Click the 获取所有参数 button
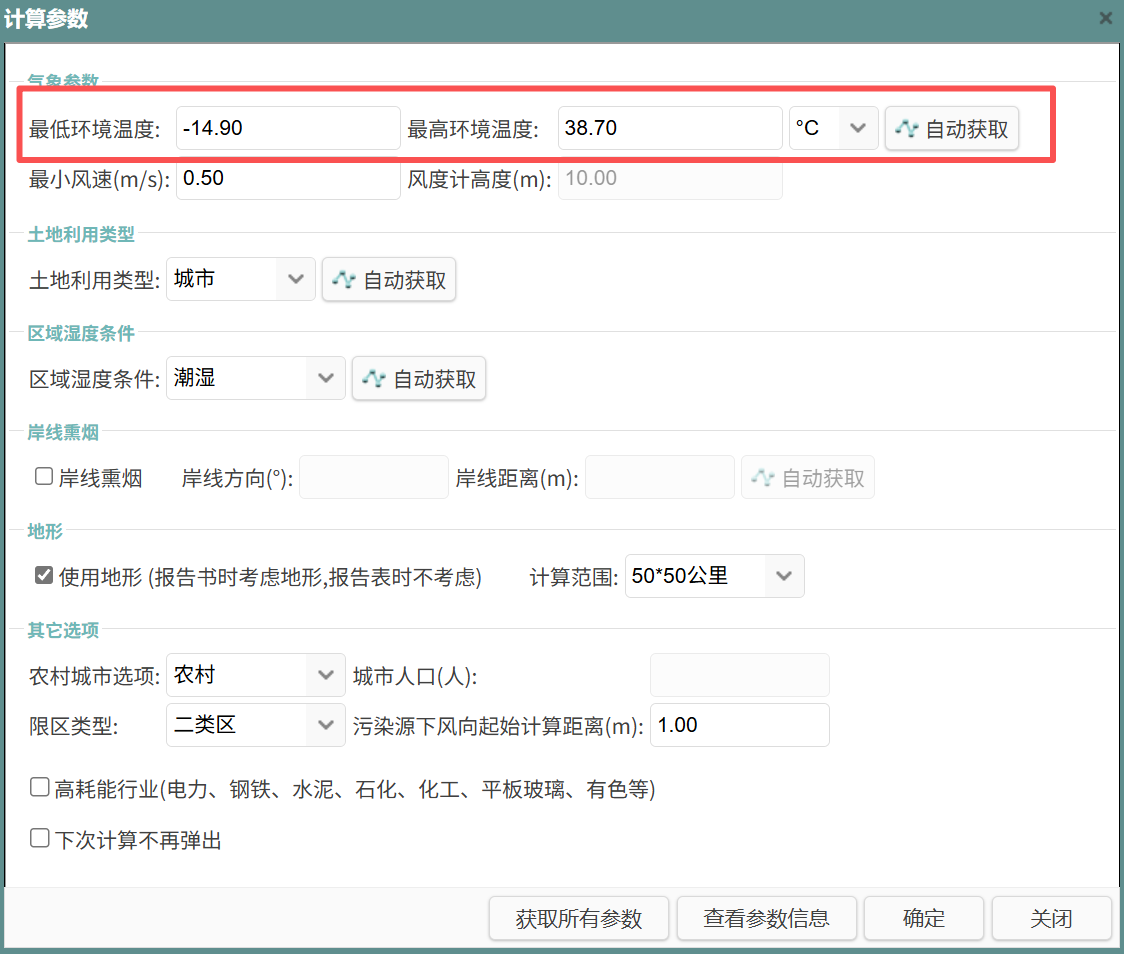 coord(579,918)
